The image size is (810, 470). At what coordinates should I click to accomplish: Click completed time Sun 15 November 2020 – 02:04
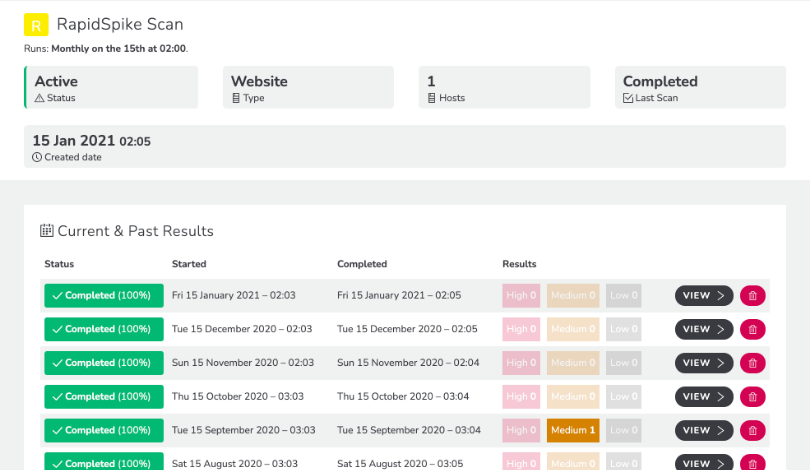408,363
